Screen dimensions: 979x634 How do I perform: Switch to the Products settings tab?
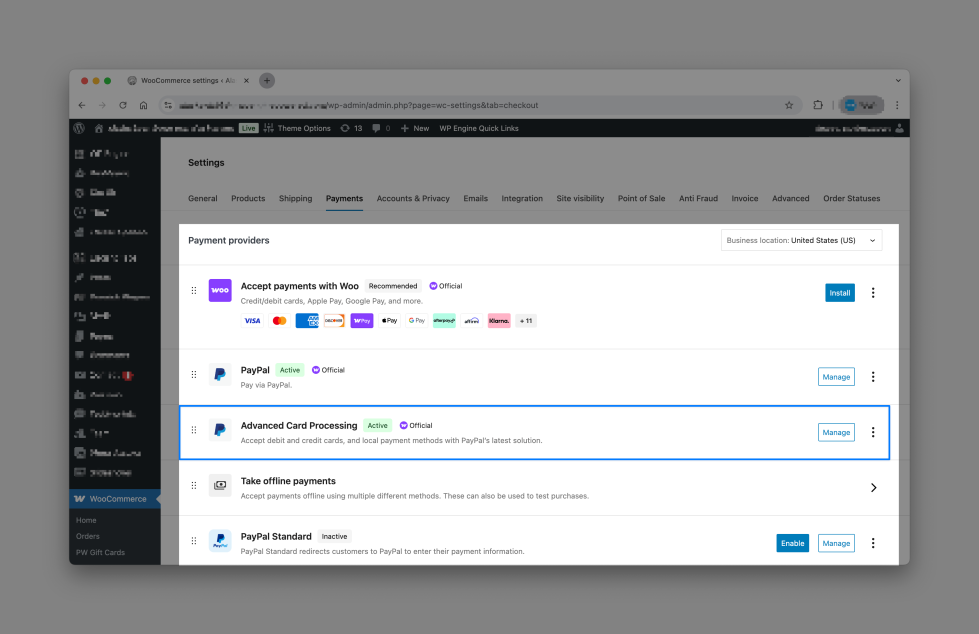(x=248, y=199)
